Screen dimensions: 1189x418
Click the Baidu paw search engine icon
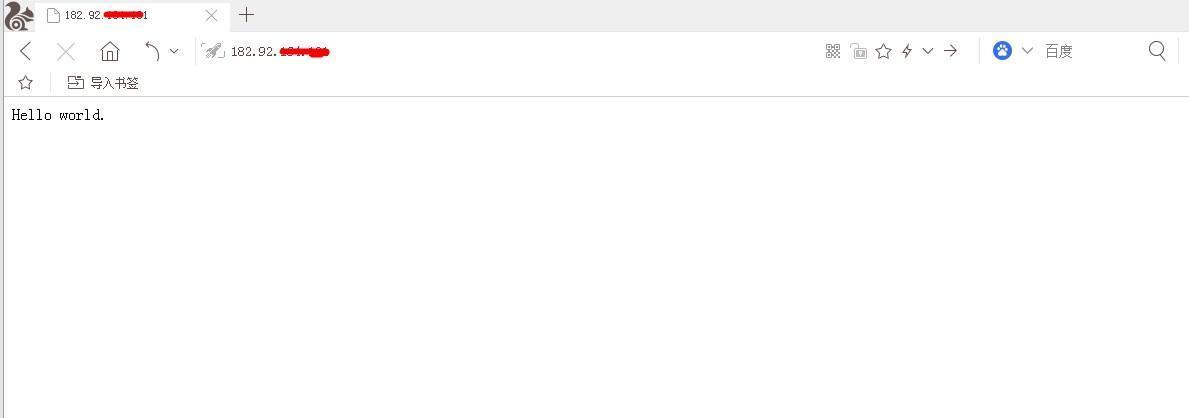pyautogui.click(x=1002, y=51)
